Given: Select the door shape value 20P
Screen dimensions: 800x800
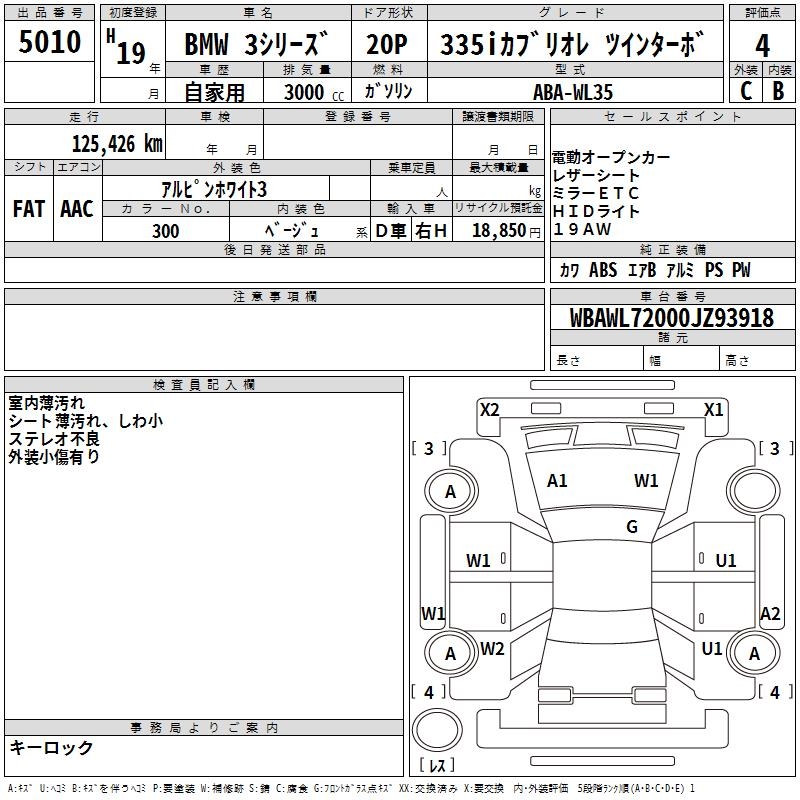Looking at the screenshot, I should pyautogui.click(x=386, y=44).
